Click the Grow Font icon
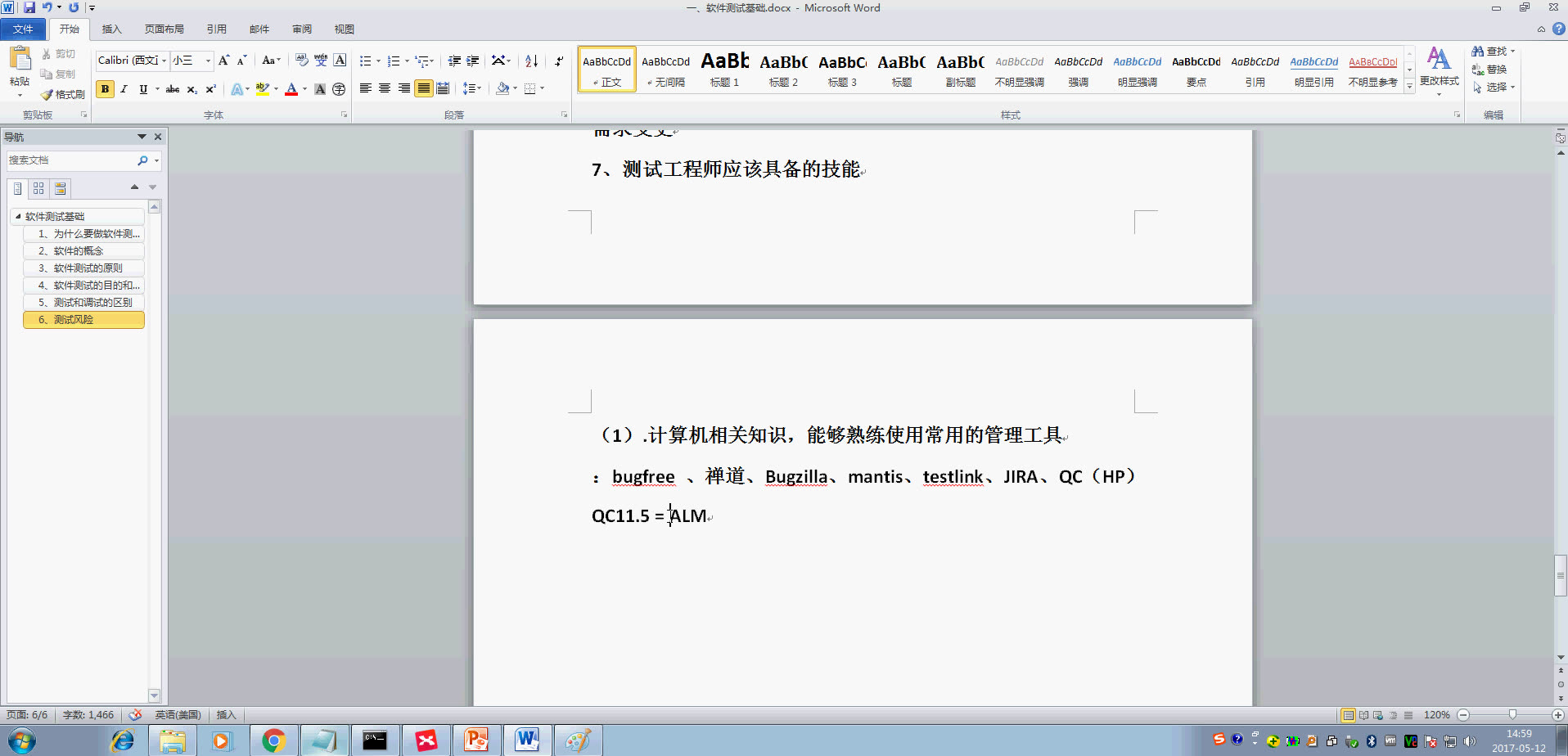The height and width of the screenshot is (756, 1568). (x=223, y=61)
